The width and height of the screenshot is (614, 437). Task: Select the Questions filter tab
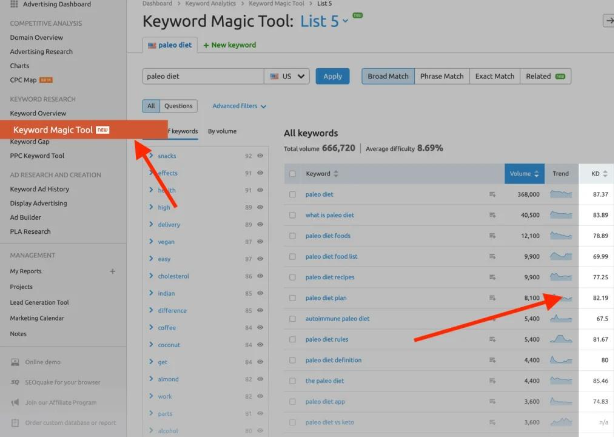pyautogui.click(x=179, y=106)
